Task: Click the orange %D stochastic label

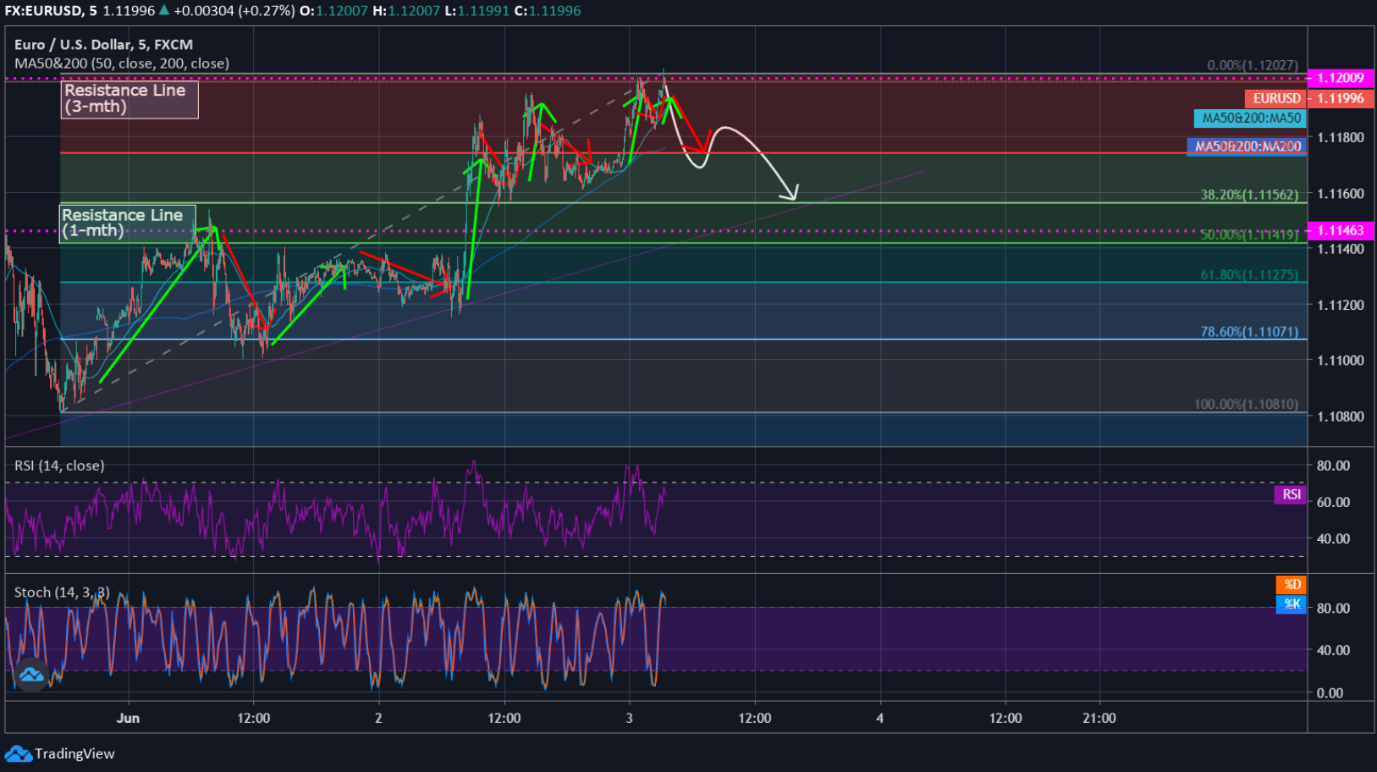Action: point(1290,584)
